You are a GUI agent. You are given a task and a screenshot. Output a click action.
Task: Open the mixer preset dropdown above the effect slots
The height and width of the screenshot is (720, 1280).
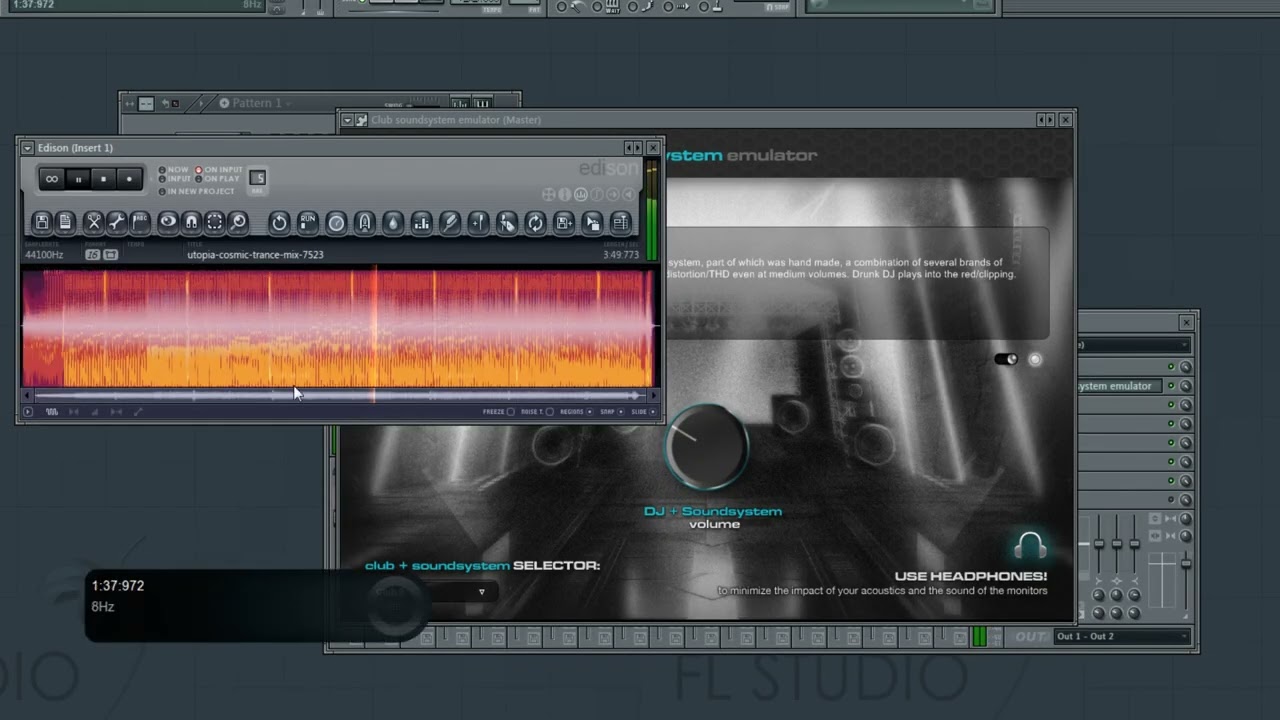click(1133, 345)
